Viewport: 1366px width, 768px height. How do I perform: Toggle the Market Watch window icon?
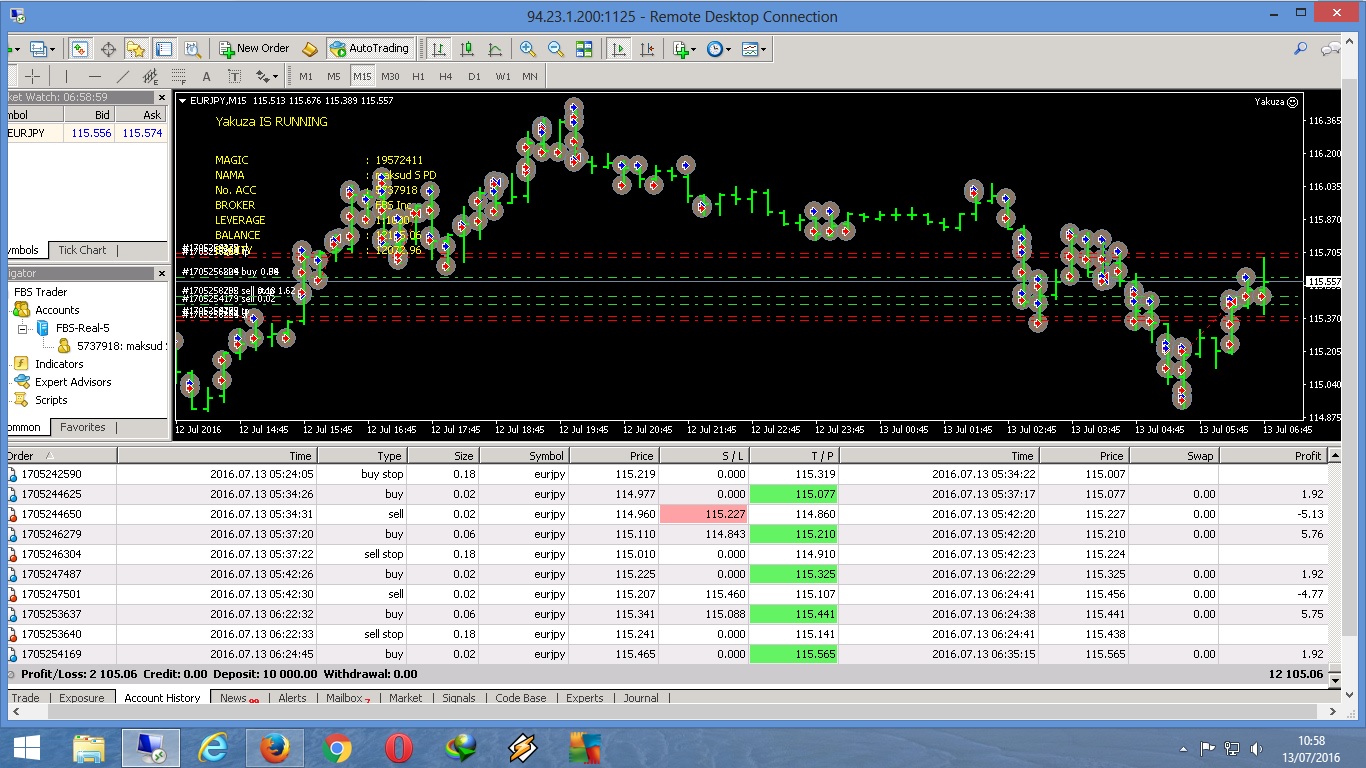pos(80,48)
